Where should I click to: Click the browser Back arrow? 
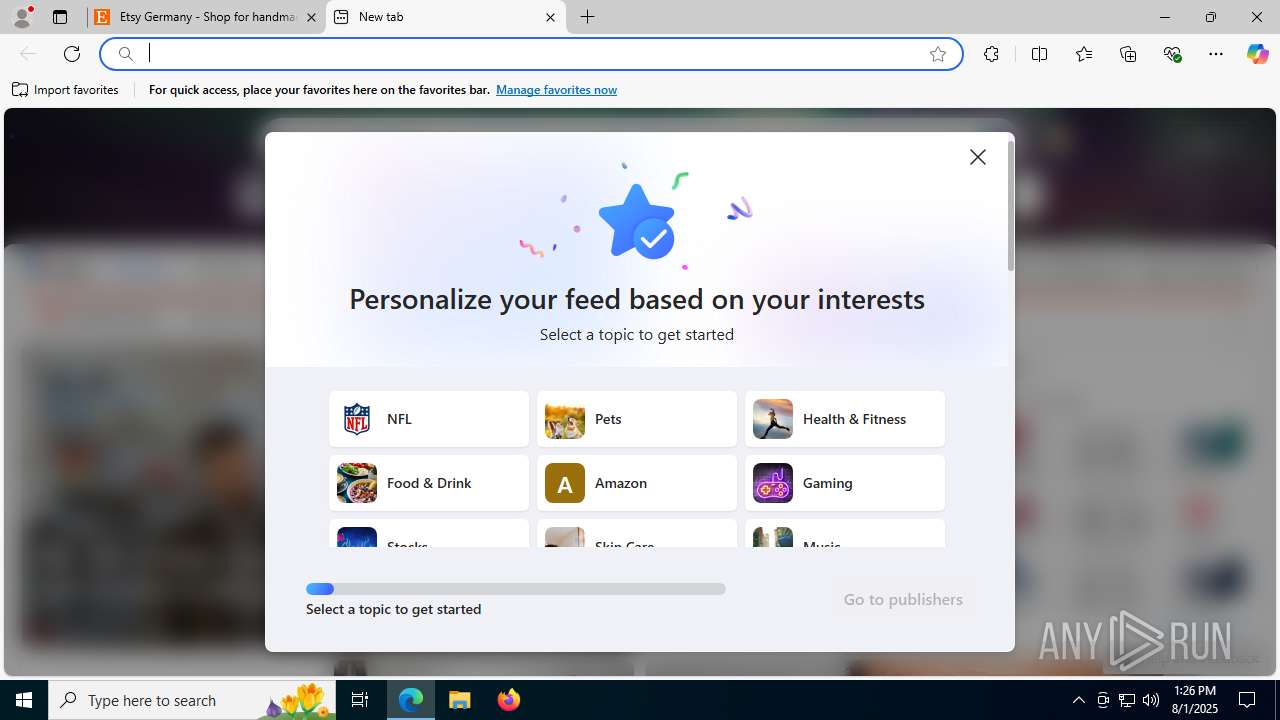pos(28,54)
